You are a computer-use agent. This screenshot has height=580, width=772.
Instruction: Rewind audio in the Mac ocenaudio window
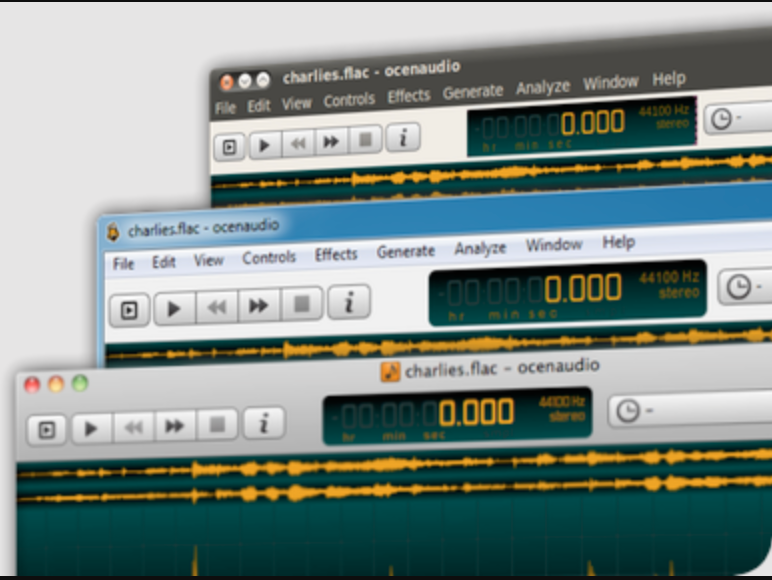click(134, 426)
